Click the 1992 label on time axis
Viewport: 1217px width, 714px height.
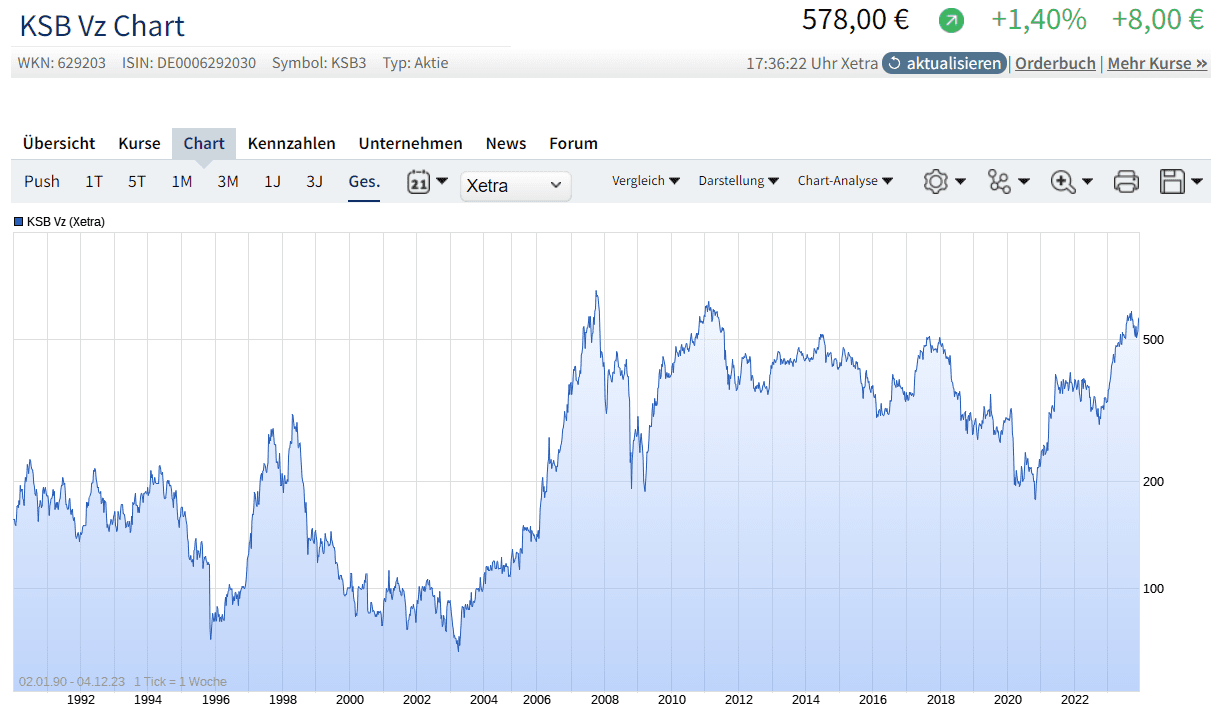point(81,699)
